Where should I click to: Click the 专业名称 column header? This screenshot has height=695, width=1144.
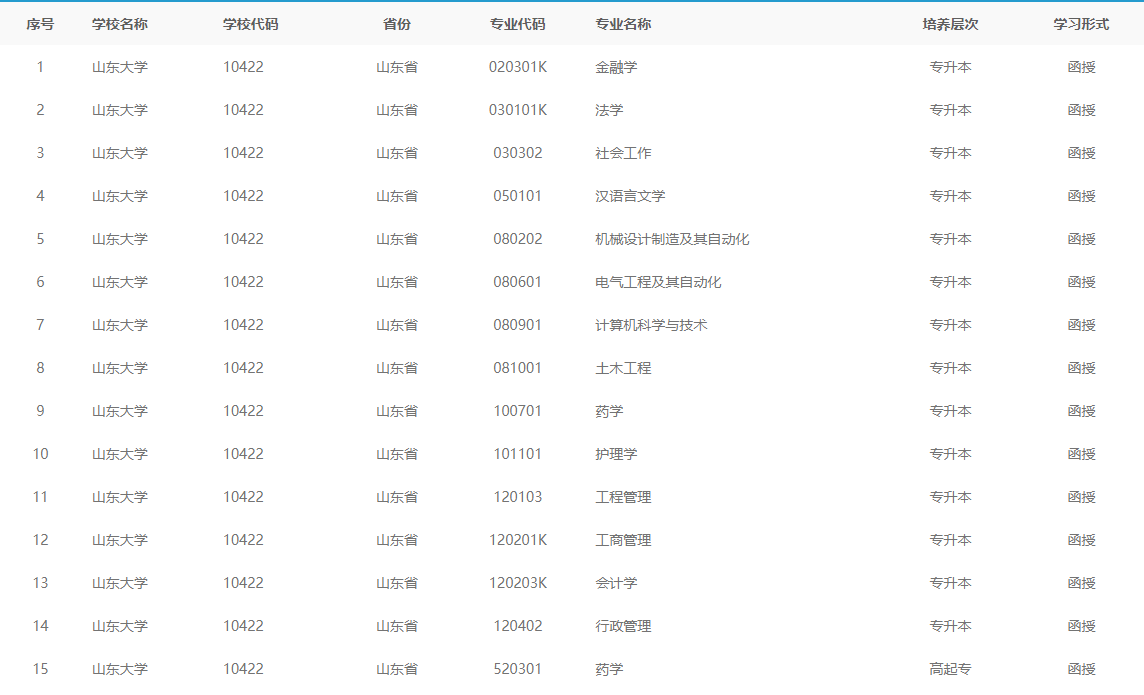coord(623,24)
